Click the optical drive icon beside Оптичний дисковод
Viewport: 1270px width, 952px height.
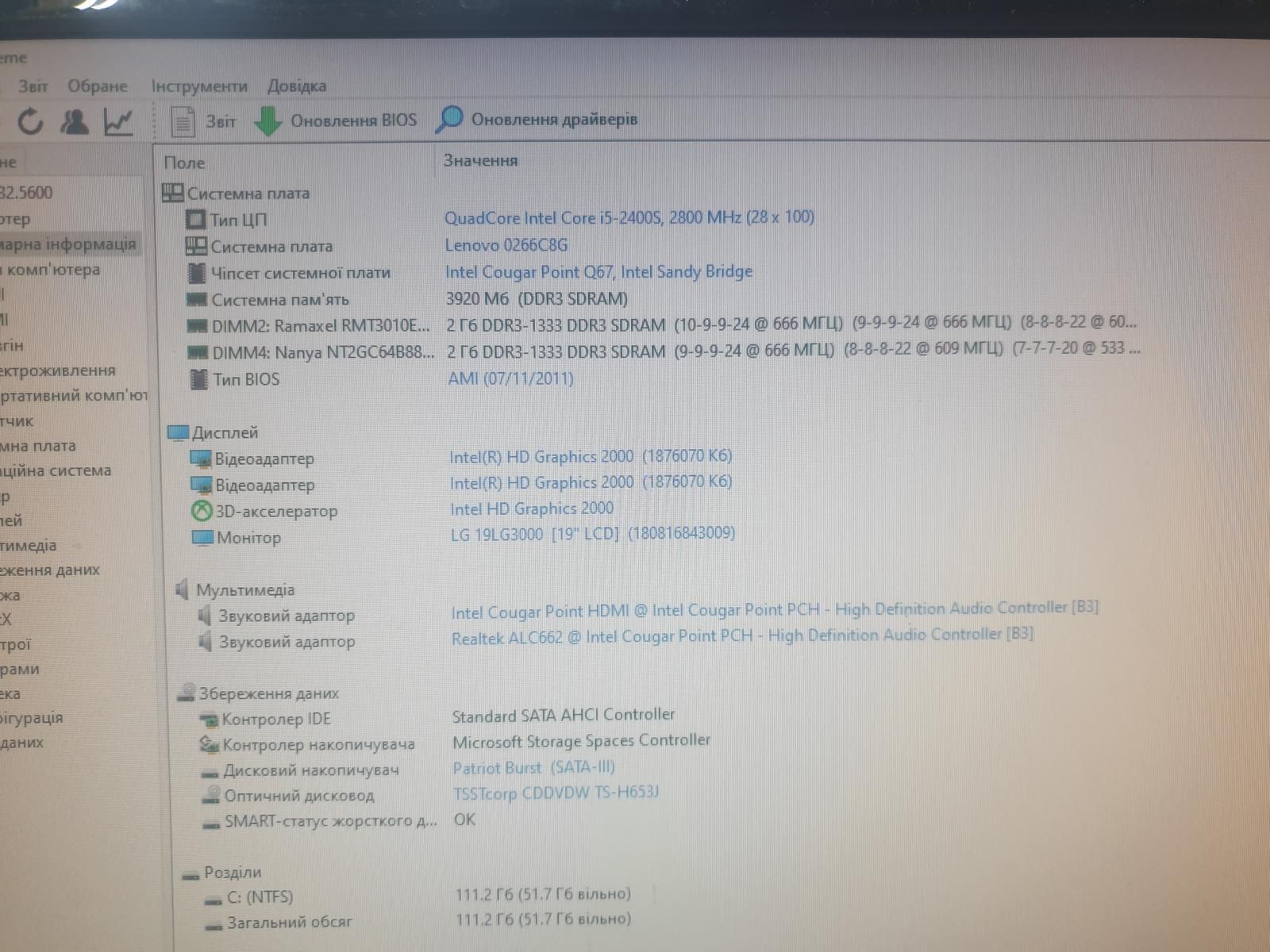coord(210,795)
